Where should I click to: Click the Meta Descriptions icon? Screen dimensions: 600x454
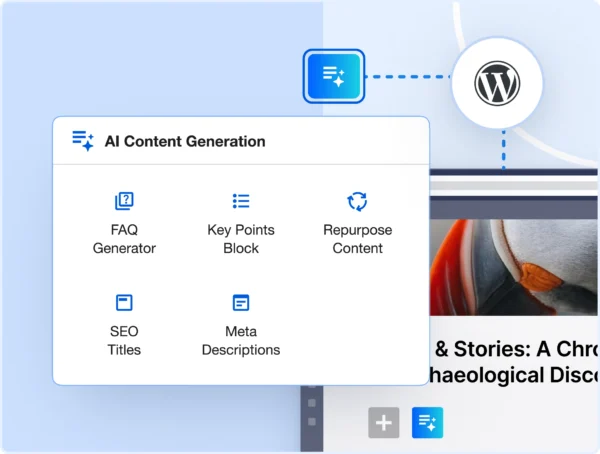pos(241,303)
